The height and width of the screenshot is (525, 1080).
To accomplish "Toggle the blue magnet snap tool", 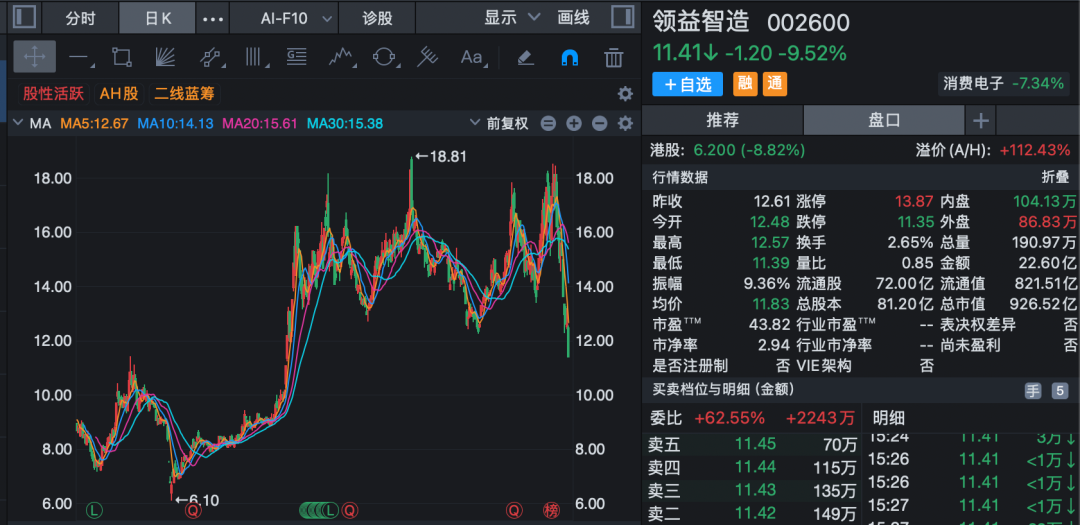I will (570, 58).
